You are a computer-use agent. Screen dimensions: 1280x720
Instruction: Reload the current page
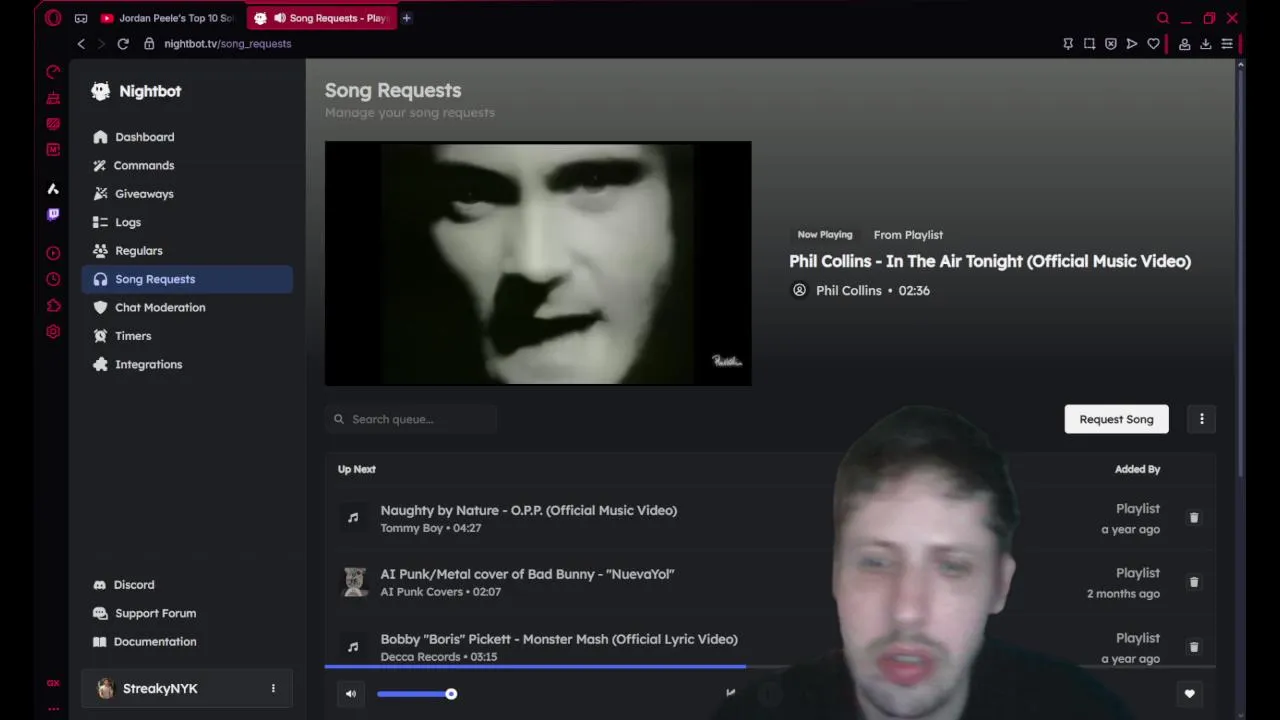point(123,44)
